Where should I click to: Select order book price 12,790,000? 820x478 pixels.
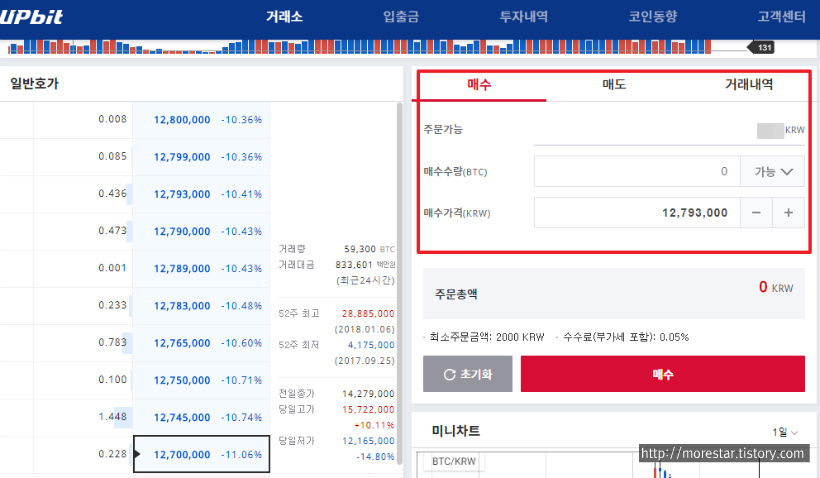(x=182, y=231)
